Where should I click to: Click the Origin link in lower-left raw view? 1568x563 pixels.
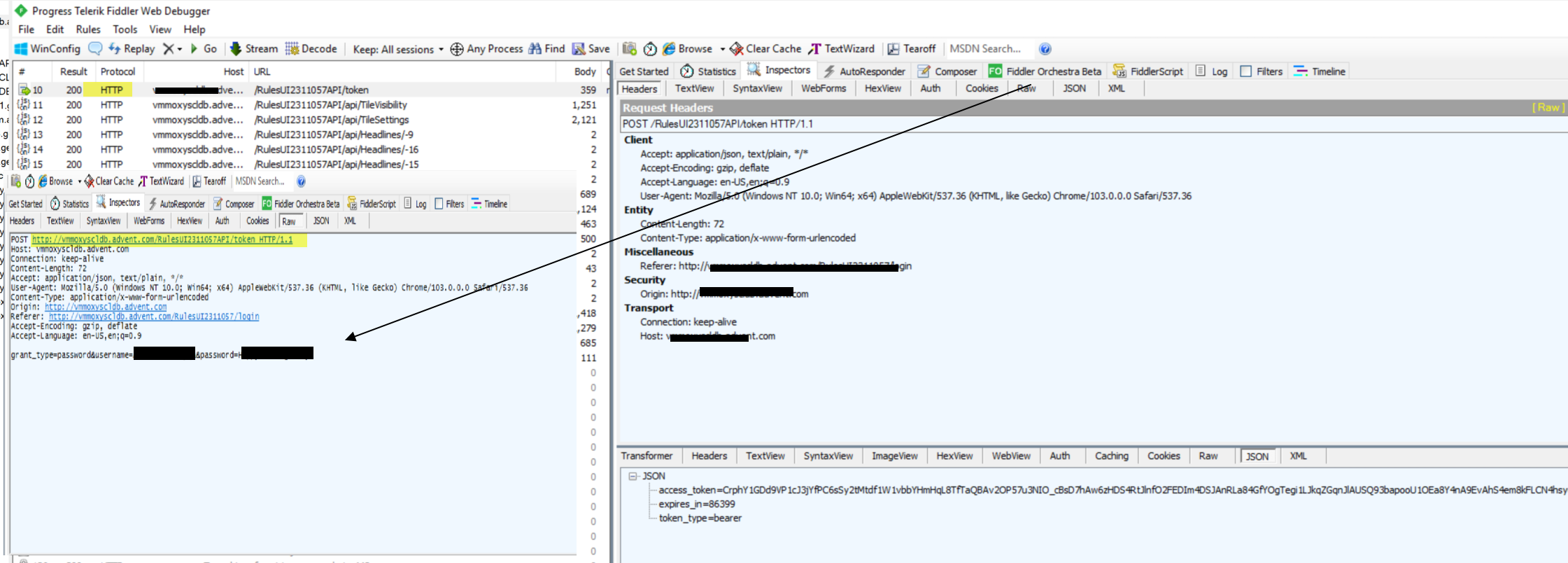click(x=106, y=307)
